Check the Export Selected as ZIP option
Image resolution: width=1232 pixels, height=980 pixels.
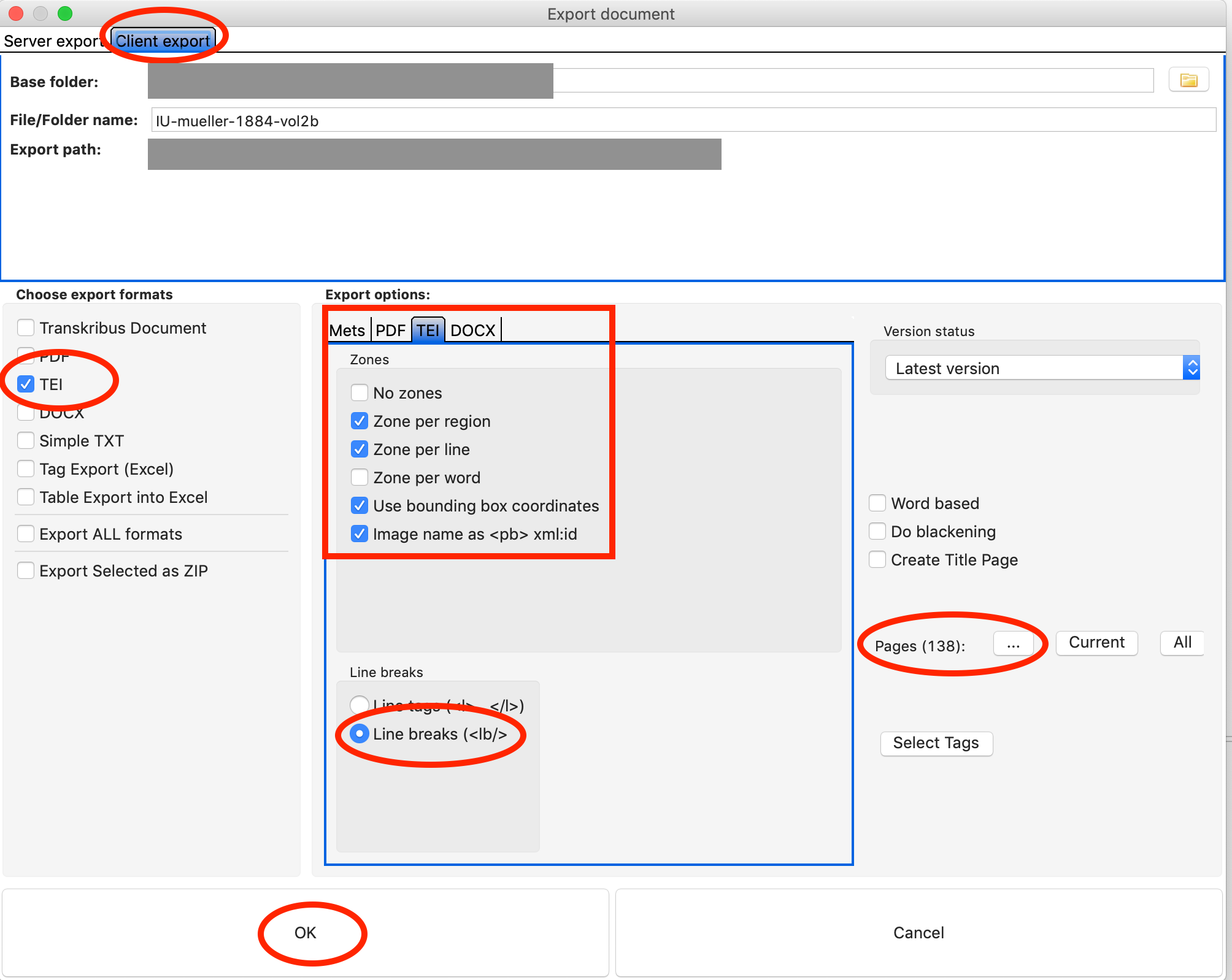click(x=26, y=570)
